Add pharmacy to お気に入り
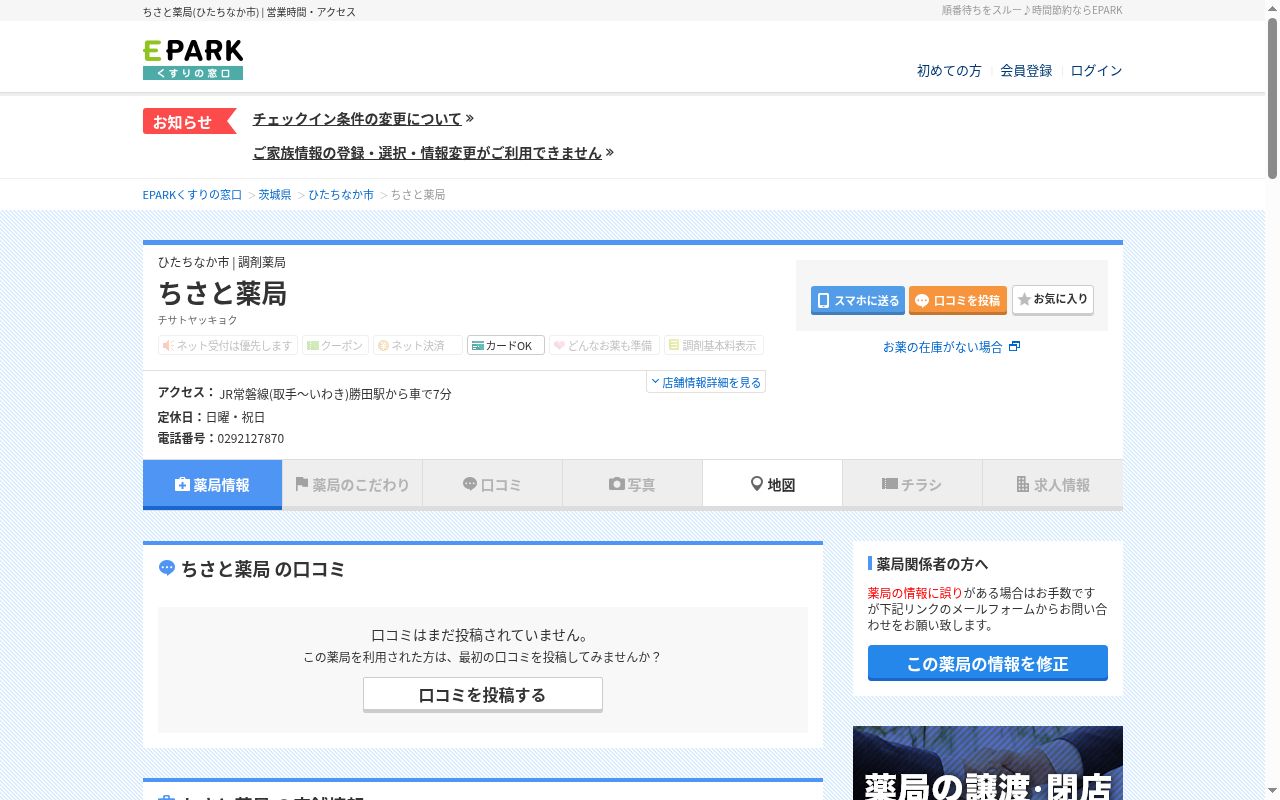 click(x=1053, y=300)
